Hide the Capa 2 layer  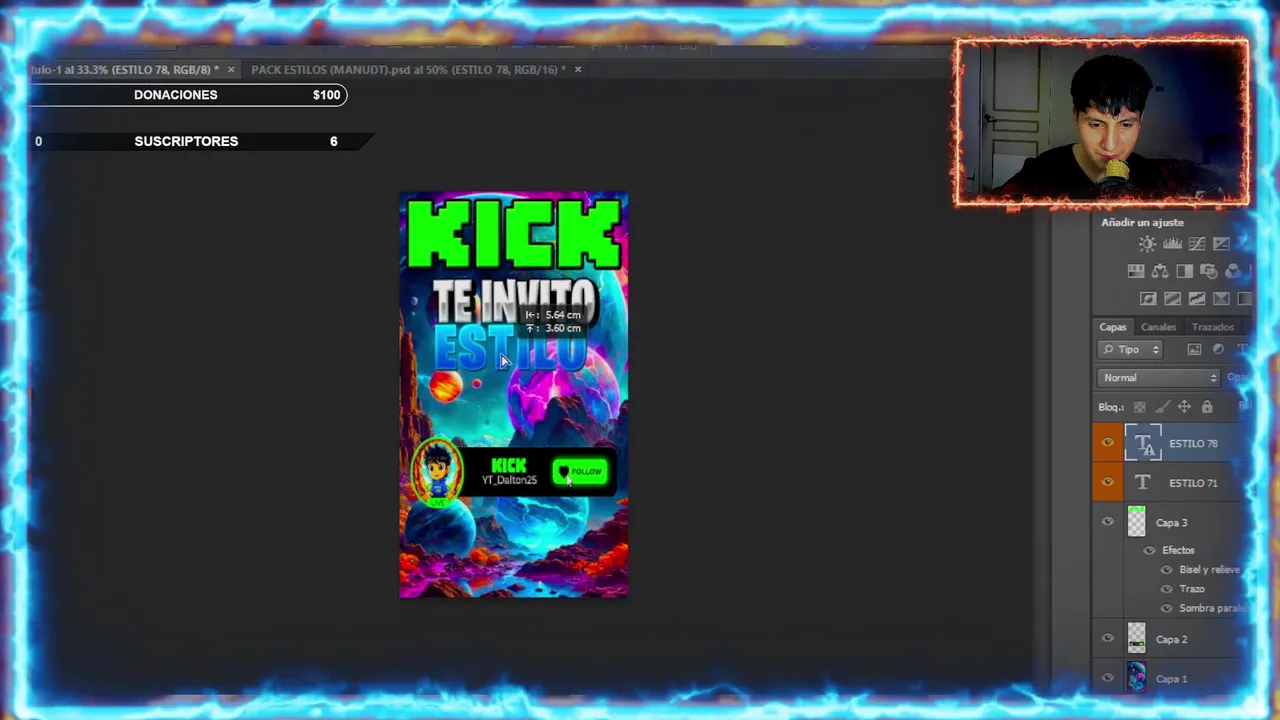(1107, 639)
